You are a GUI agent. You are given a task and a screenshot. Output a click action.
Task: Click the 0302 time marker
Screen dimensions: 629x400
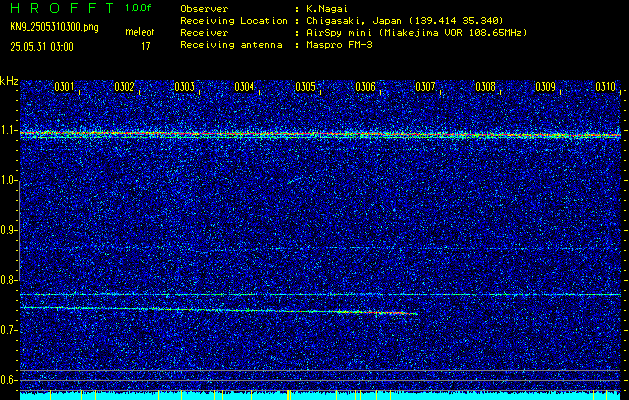pyautogui.click(x=124, y=87)
